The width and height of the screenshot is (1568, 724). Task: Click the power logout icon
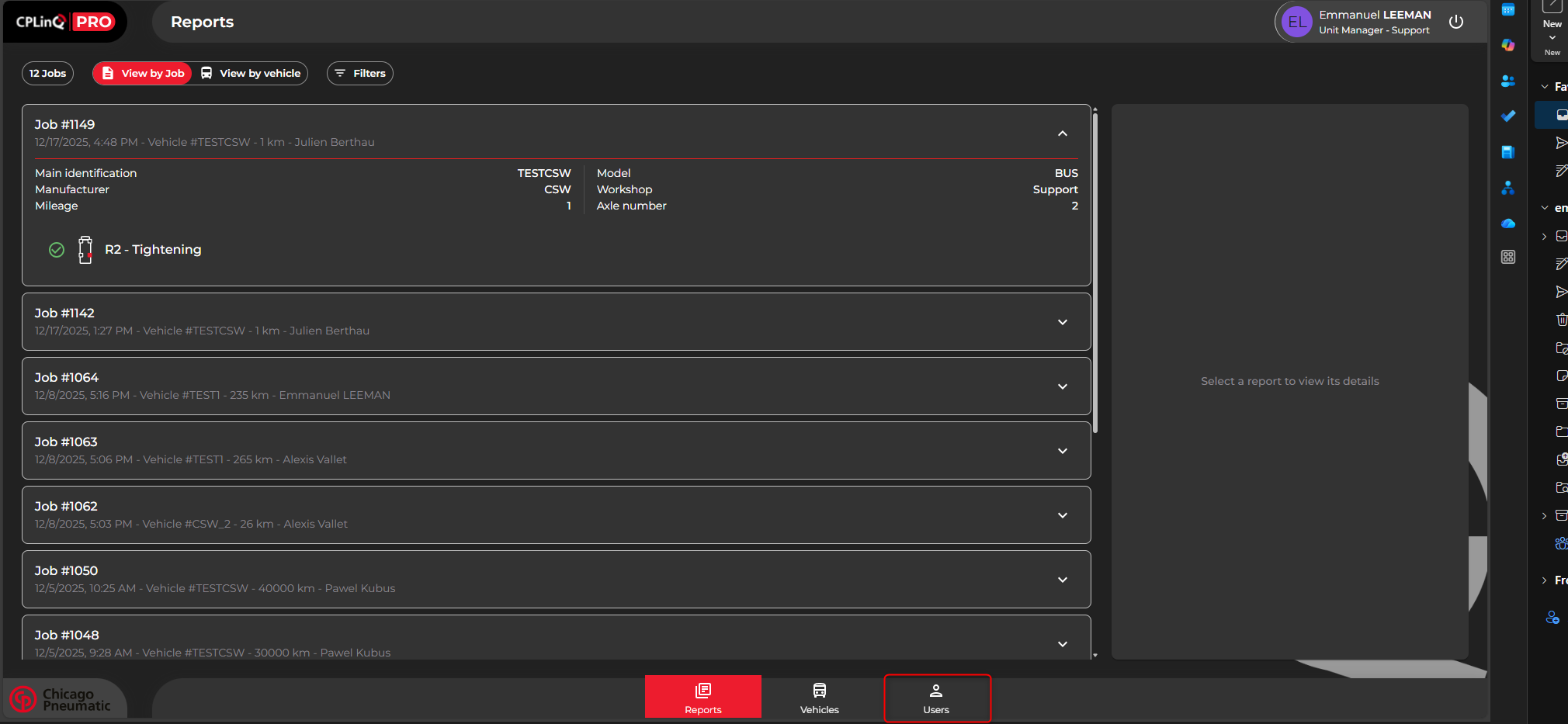(x=1456, y=22)
